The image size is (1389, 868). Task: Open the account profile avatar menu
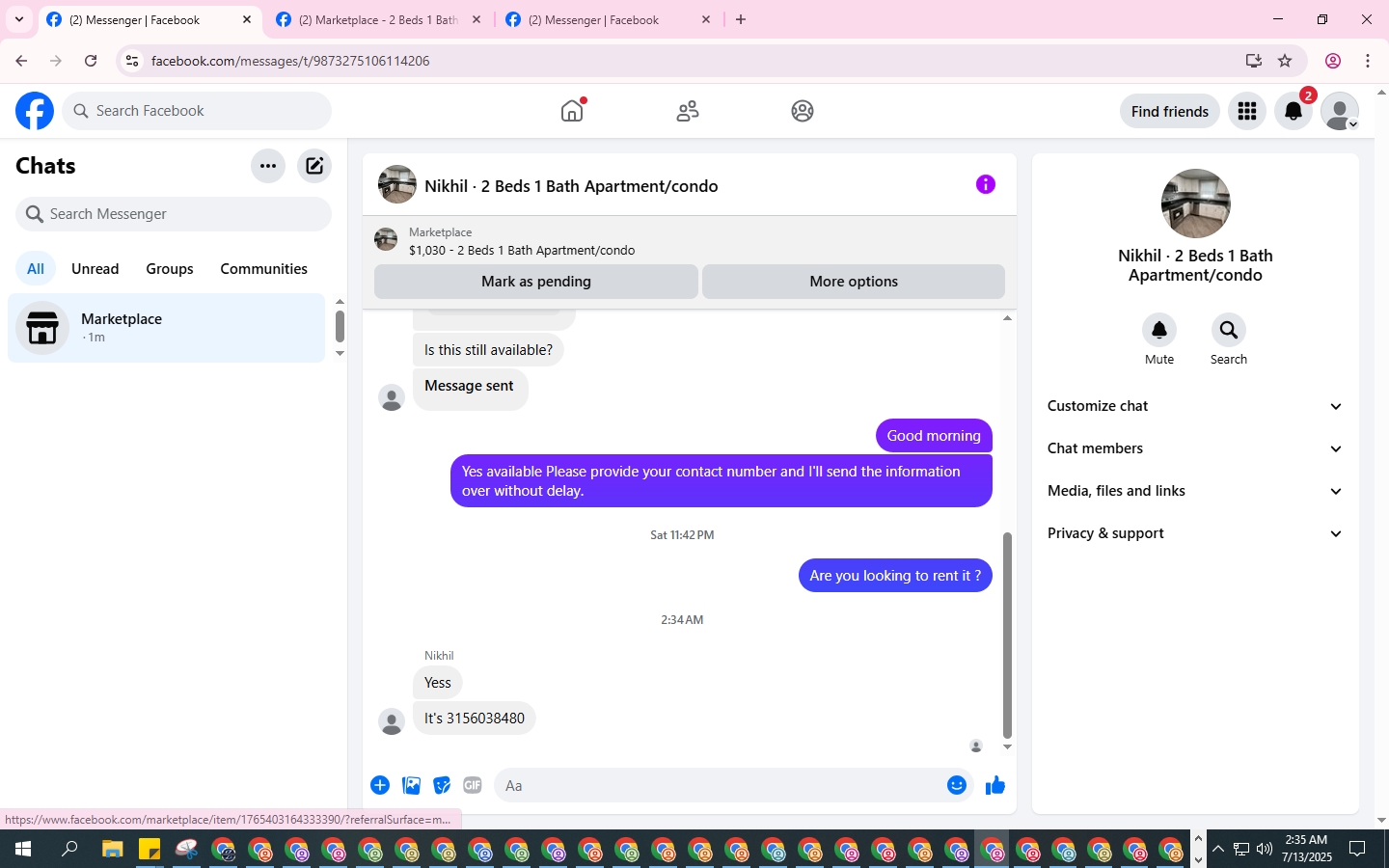[x=1340, y=111]
